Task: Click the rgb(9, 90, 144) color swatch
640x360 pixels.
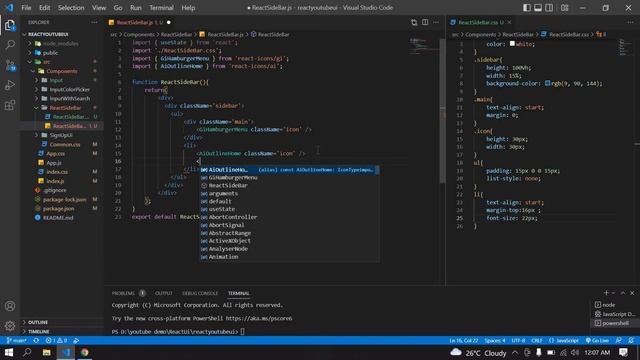Action: pyautogui.click(x=547, y=83)
